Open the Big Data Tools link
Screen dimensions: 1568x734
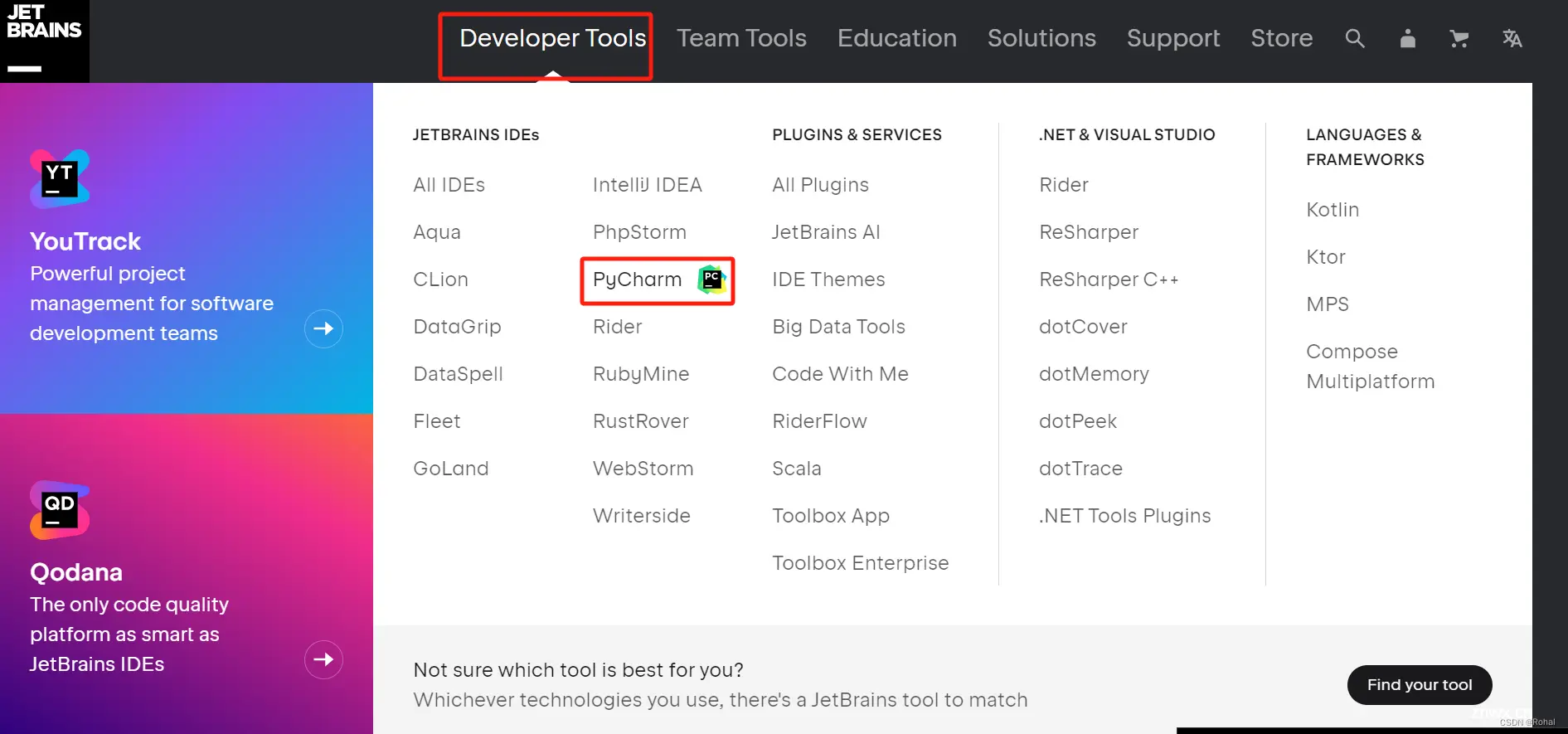click(x=839, y=327)
